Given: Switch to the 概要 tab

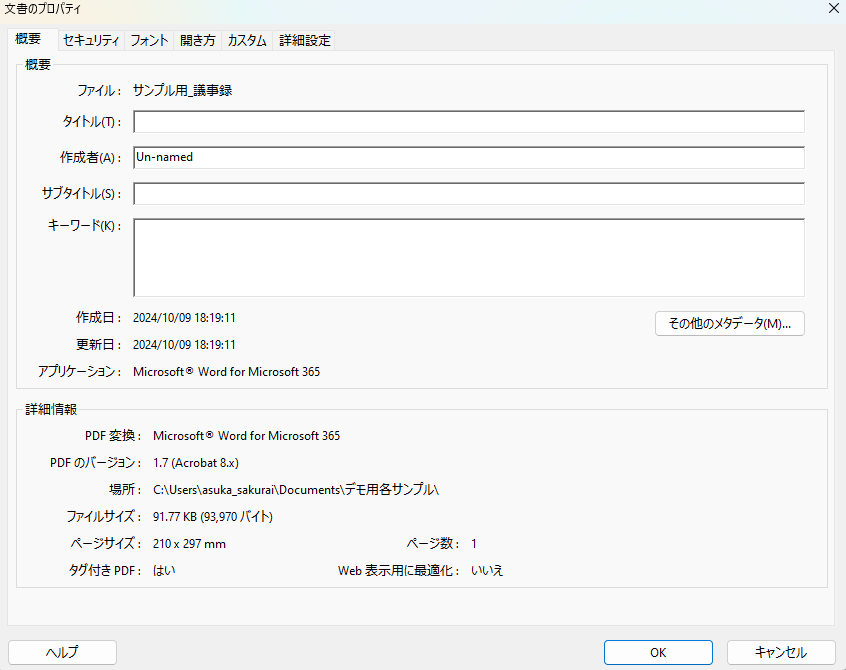Looking at the screenshot, I should (x=28, y=40).
